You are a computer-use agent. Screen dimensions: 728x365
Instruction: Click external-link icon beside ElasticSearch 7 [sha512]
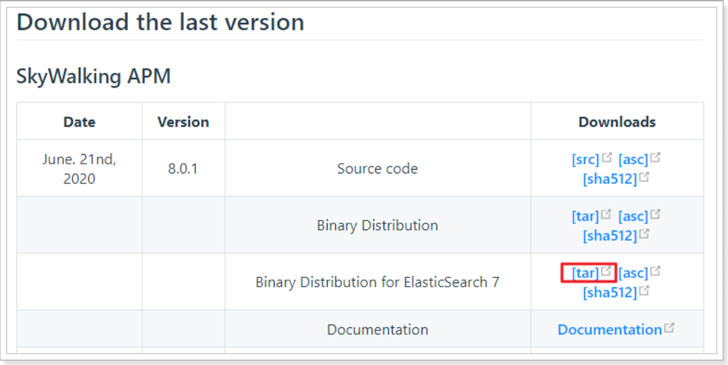tap(644, 290)
